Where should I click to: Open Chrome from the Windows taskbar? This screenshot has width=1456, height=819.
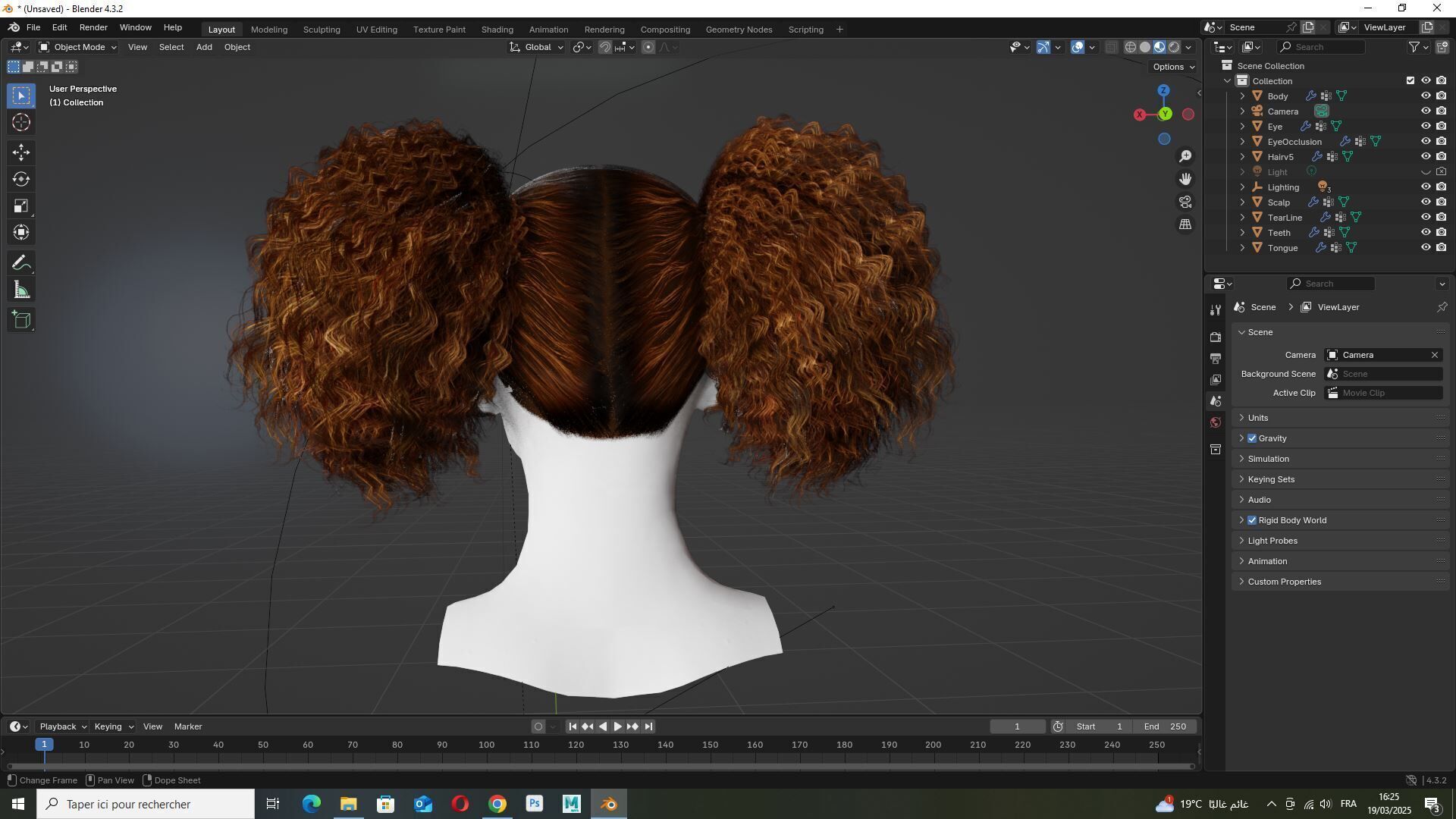pos(497,804)
